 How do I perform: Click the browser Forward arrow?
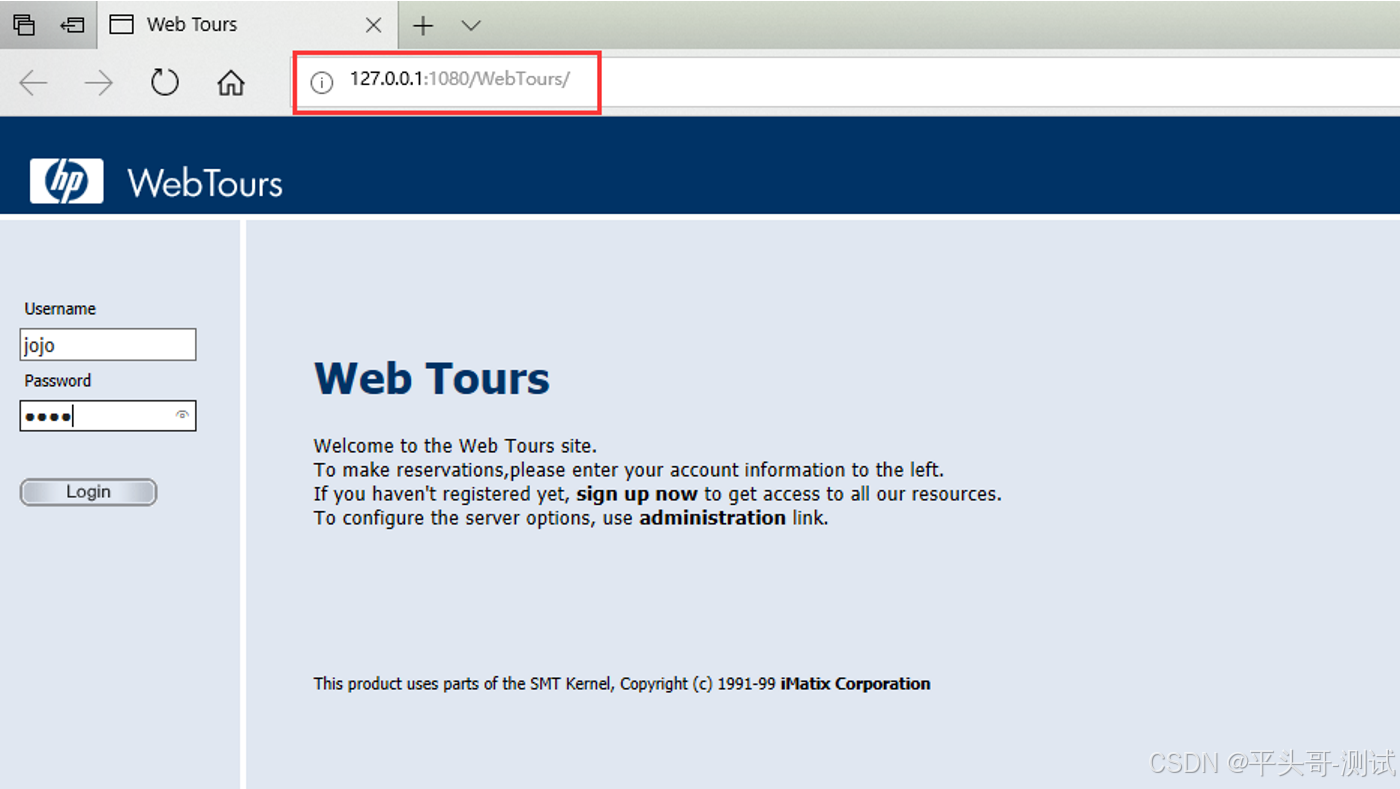[x=98, y=83]
